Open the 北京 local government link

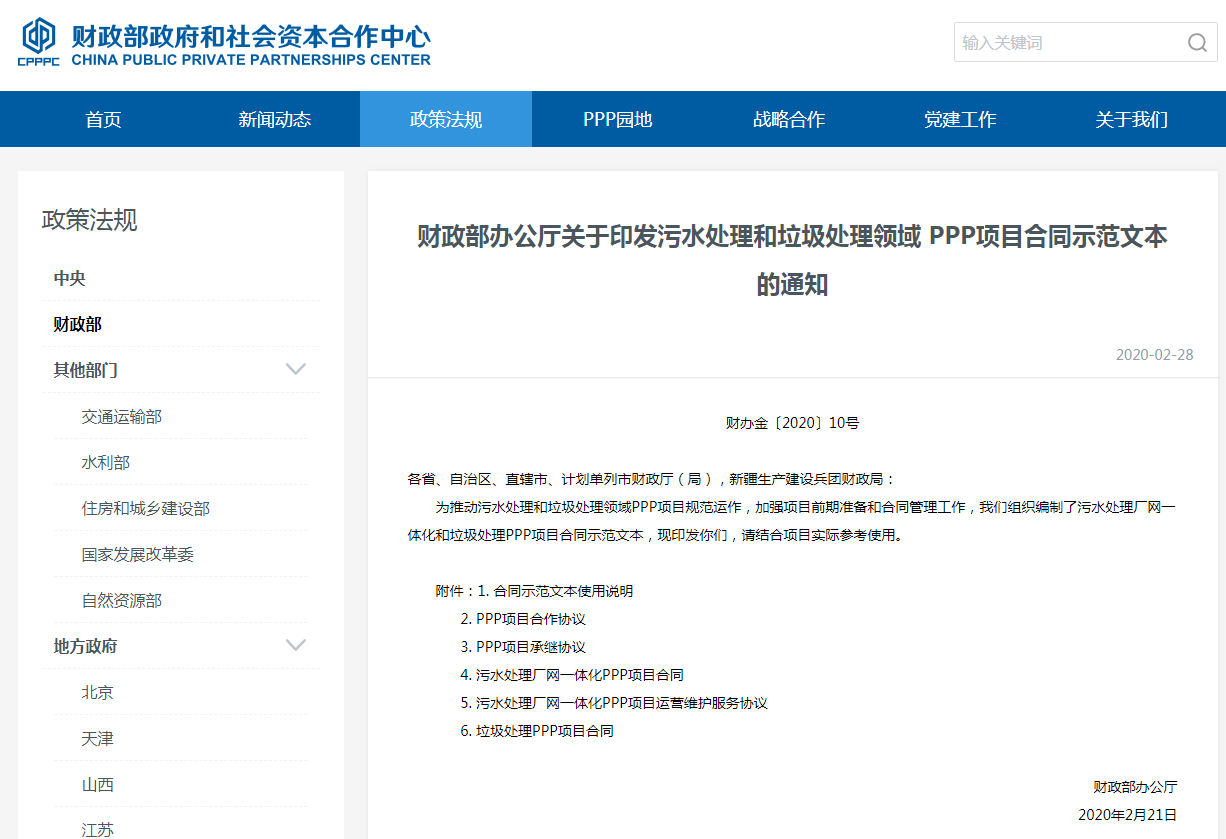pos(98,693)
